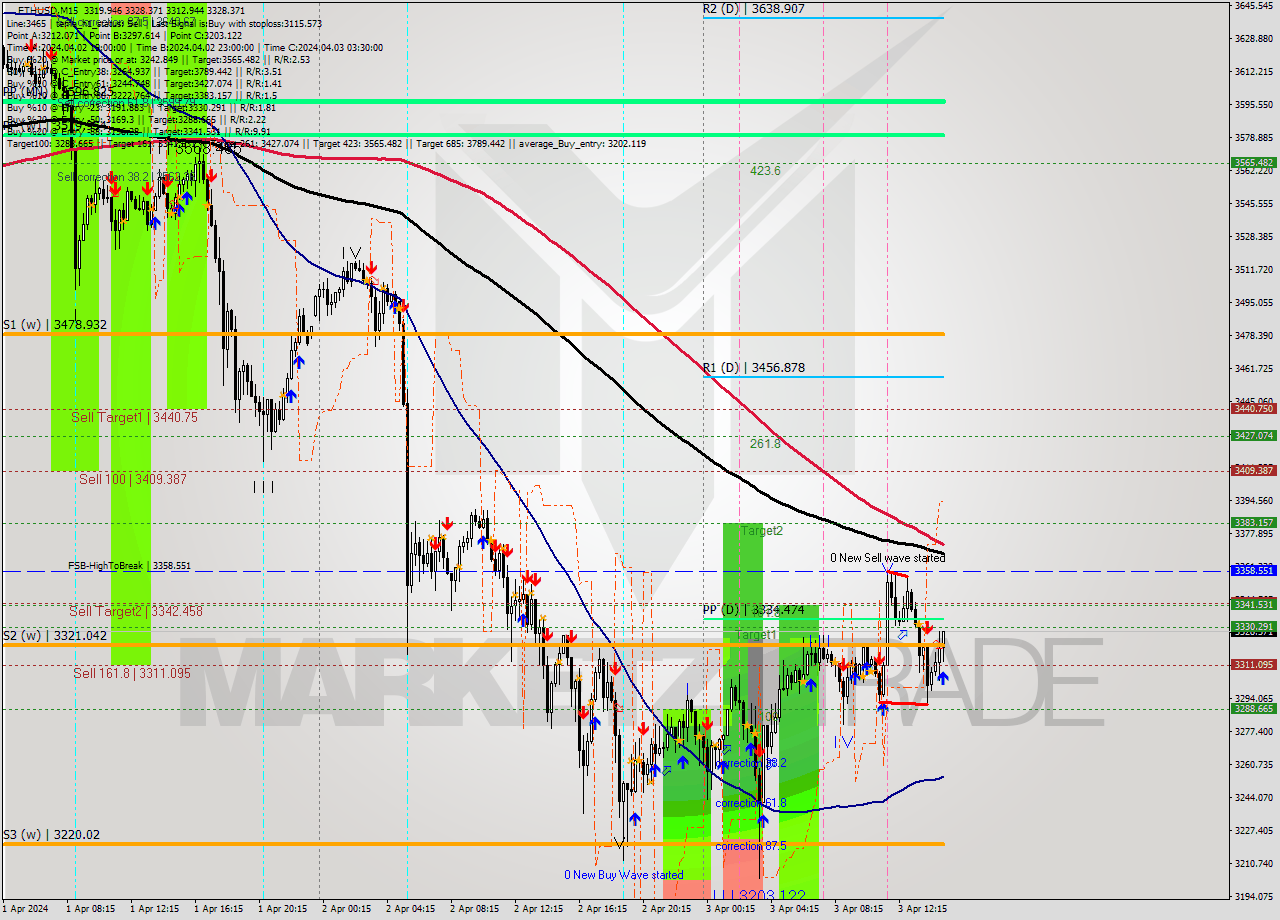Select the '3 Apr 04:15' time axis label
The image size is (1280, 920).
click(795, 910)
